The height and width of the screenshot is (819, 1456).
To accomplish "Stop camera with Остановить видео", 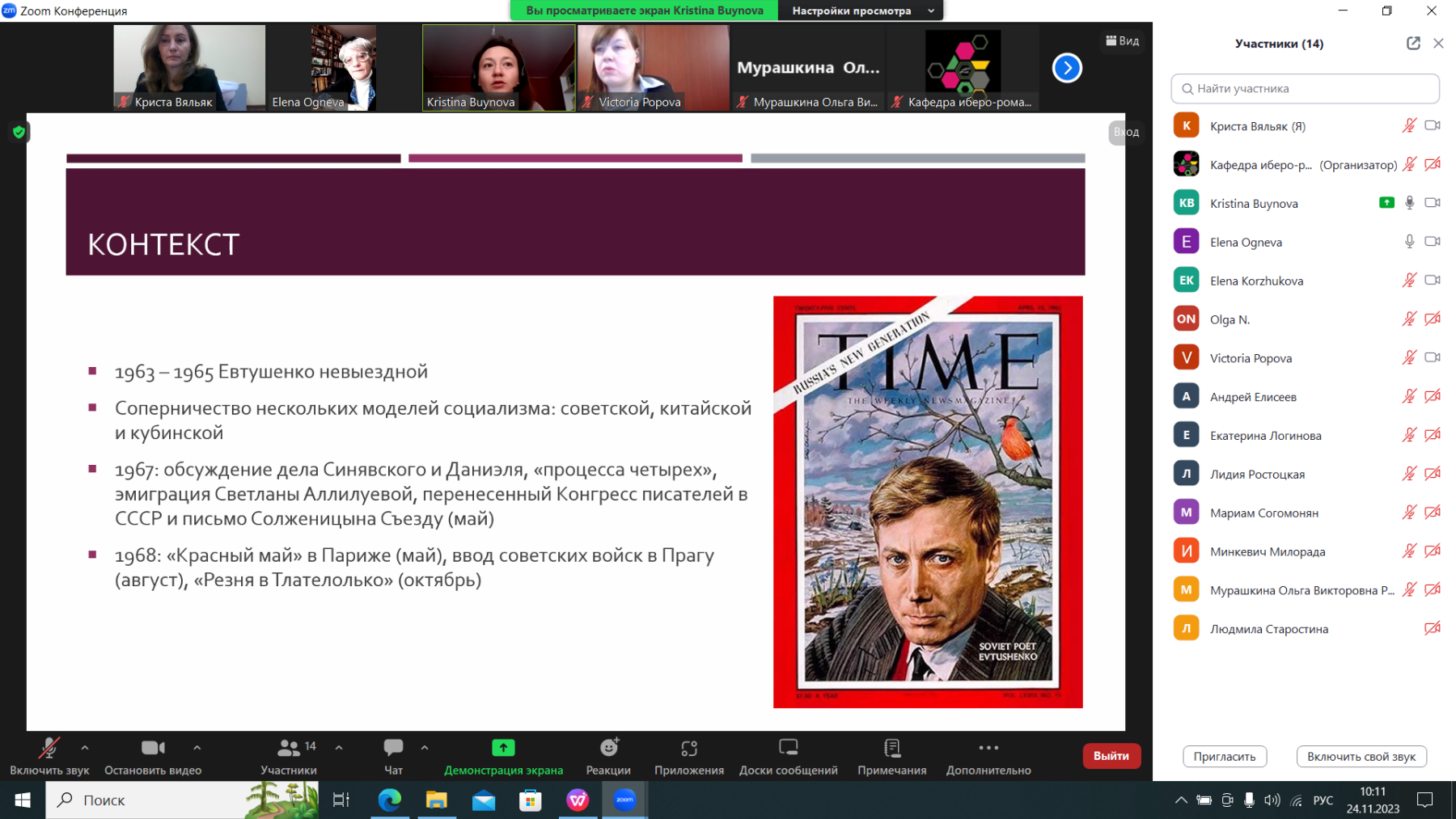I will (x=153, y=757).
